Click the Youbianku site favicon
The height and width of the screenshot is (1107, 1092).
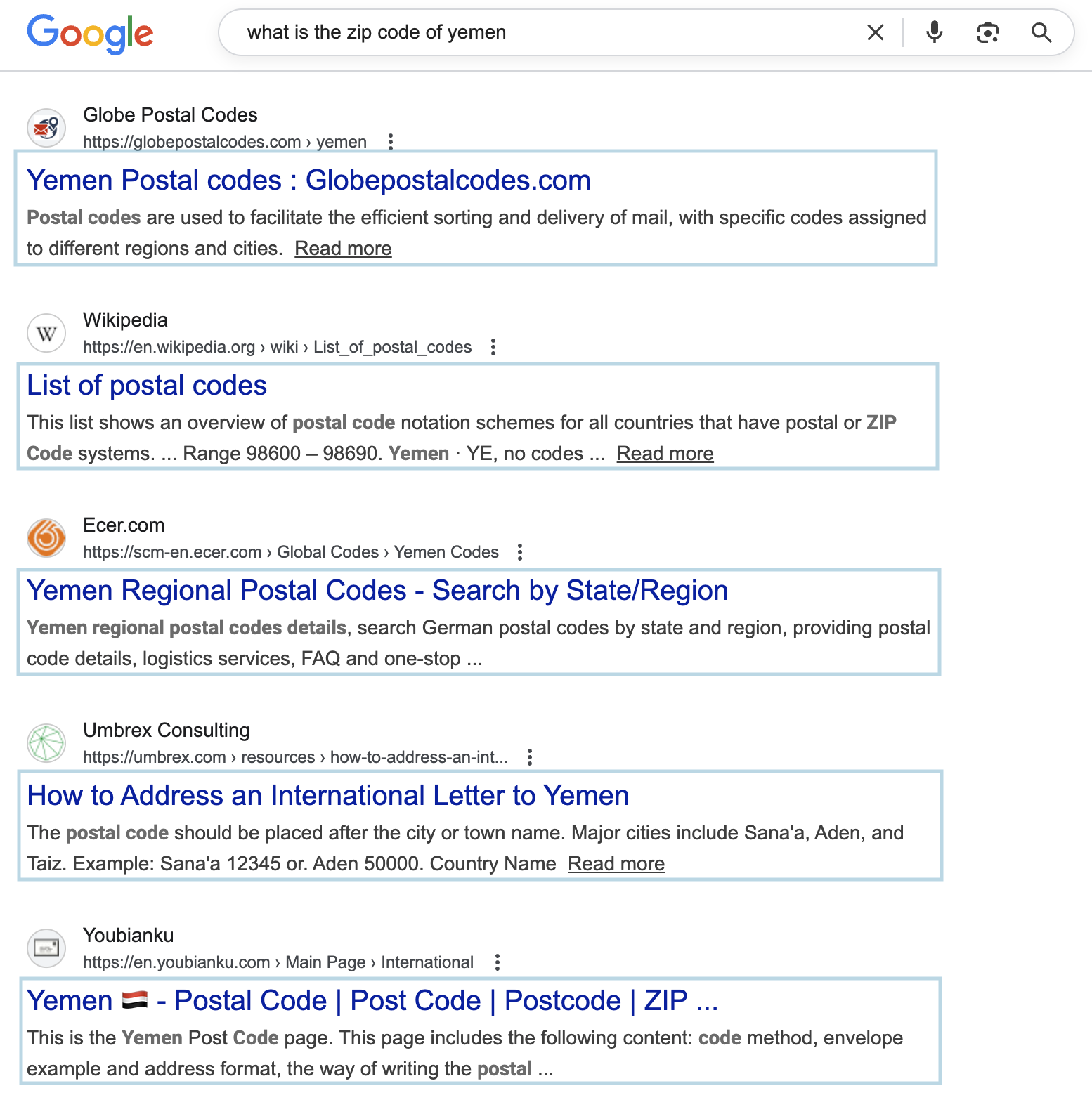(x=46, y=948)
